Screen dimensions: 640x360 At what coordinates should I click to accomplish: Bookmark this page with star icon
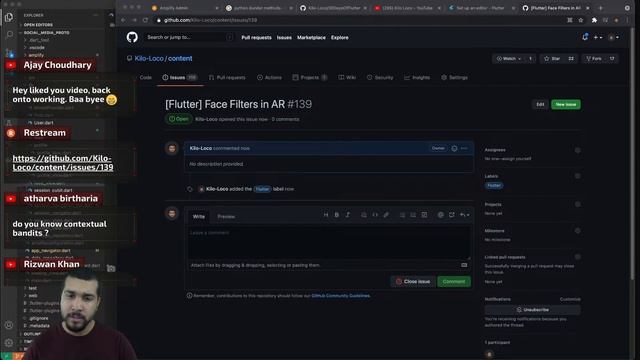pyautogui.click(x=581, y=20)
